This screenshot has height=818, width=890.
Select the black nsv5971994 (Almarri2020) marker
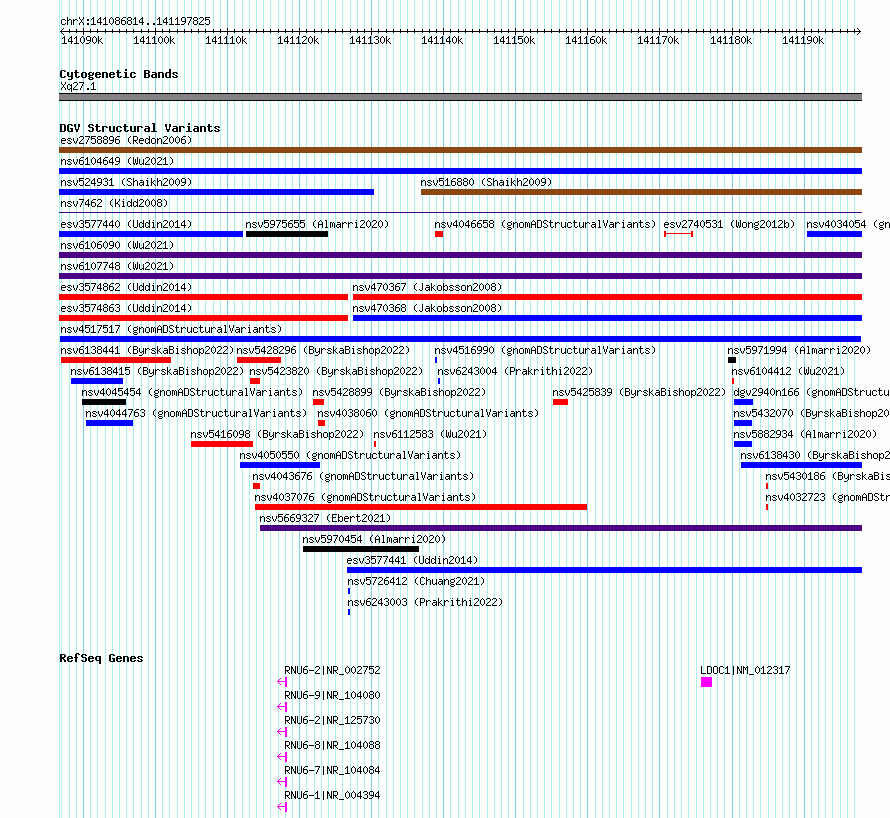point(732,360)
